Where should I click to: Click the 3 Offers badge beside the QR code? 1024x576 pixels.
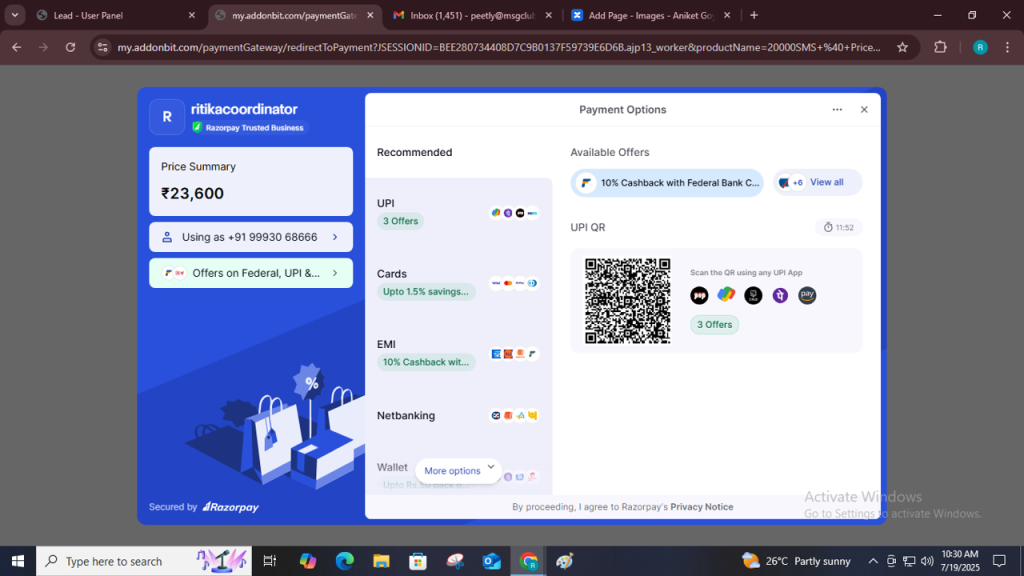(x=714, y=325)
